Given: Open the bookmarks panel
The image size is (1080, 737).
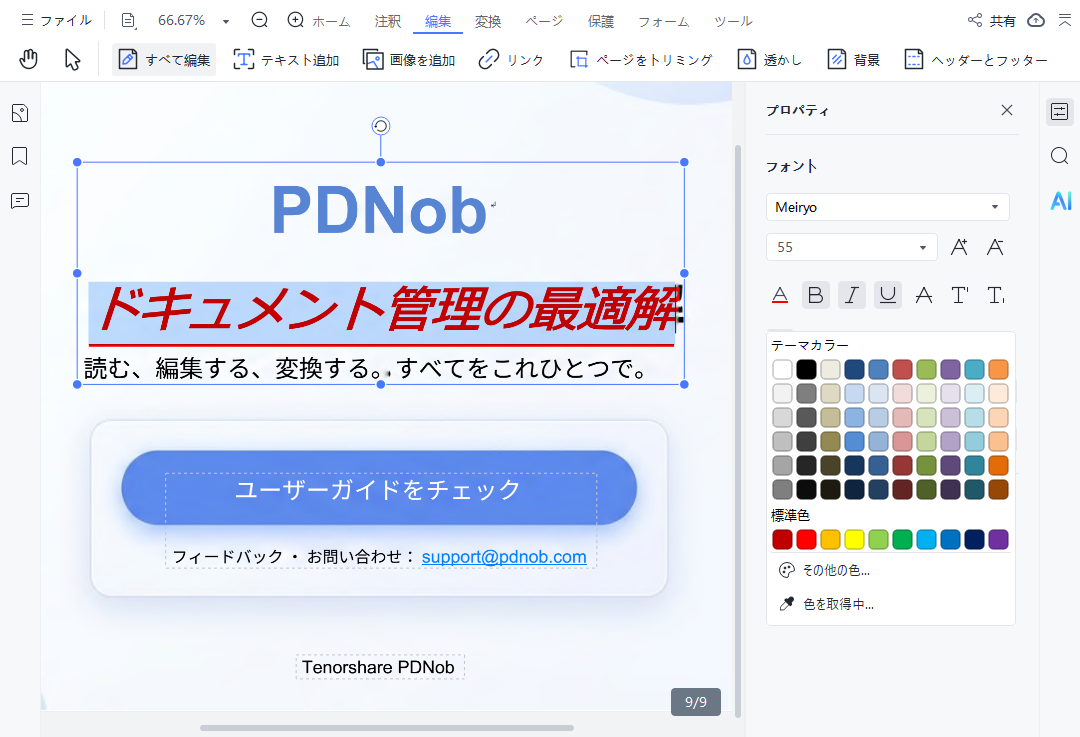Looking at the screenshot, I should [x=19, y=157].
